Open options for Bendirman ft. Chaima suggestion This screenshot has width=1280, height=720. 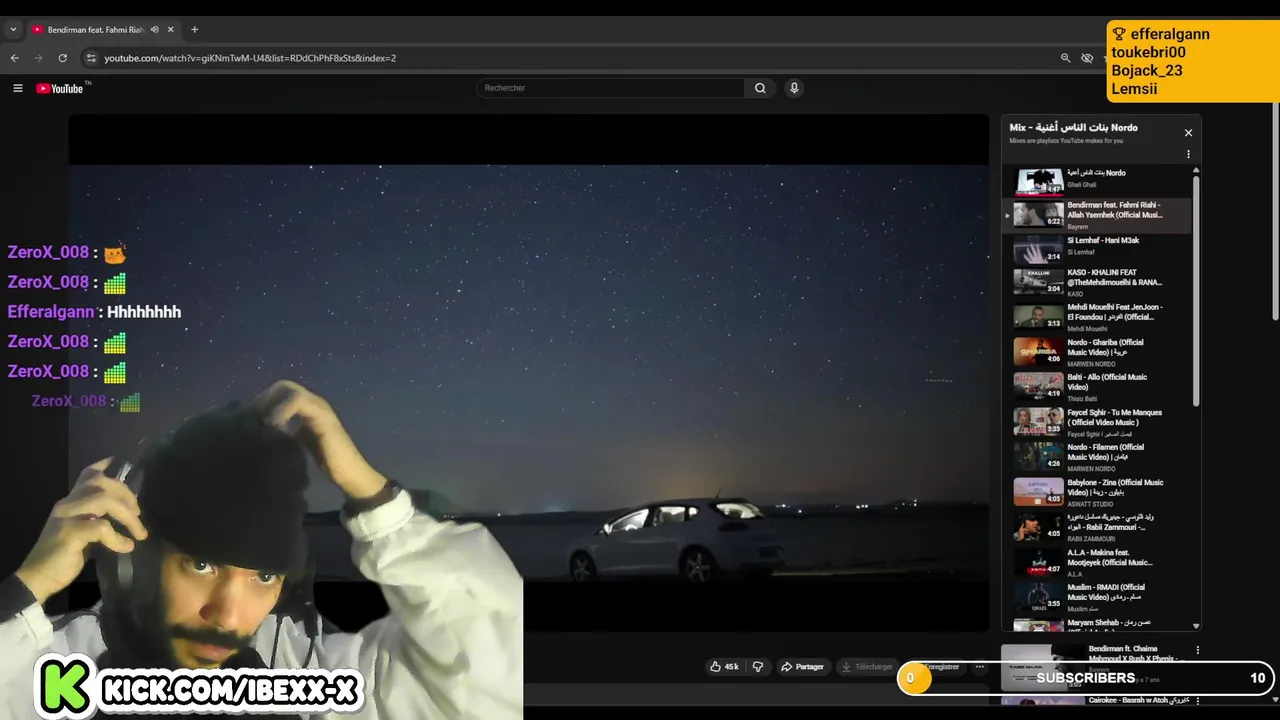(1197, 650)
